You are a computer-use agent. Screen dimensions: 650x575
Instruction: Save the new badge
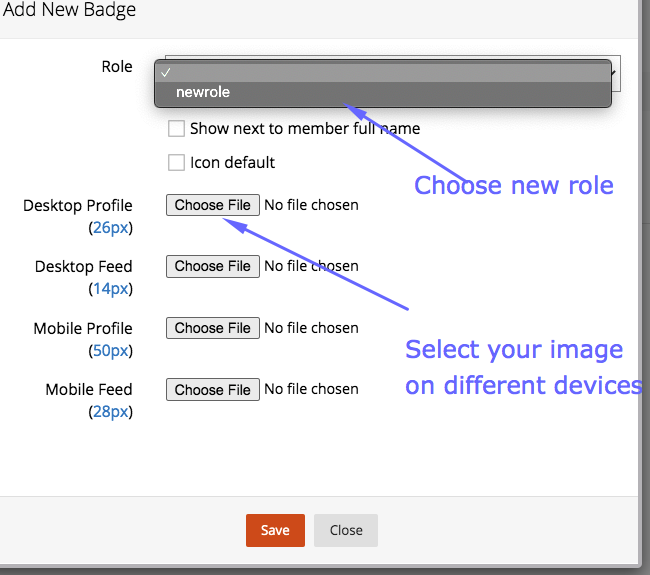click(x=275, y=530)
